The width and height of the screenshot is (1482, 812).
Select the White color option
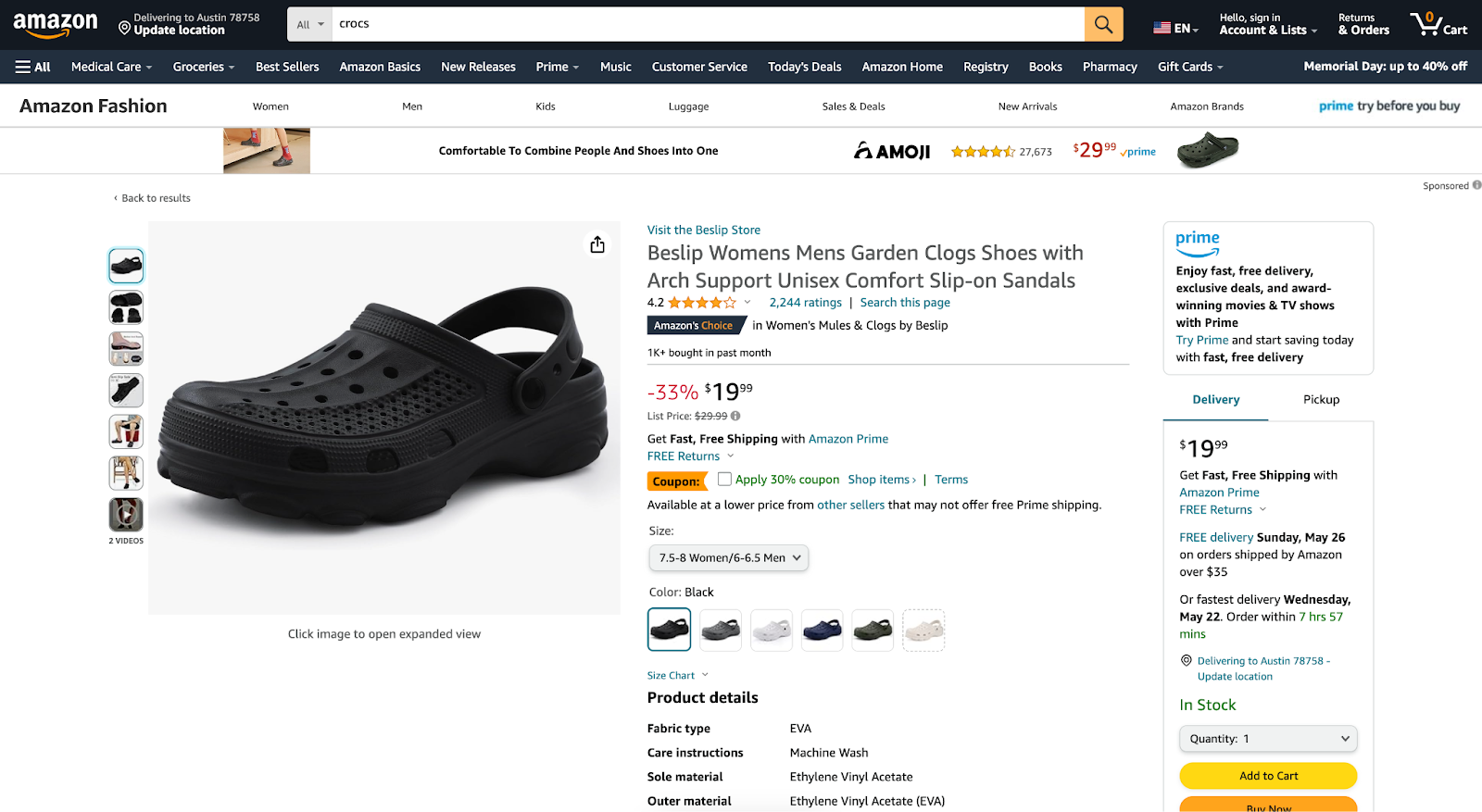click(771, 630)
